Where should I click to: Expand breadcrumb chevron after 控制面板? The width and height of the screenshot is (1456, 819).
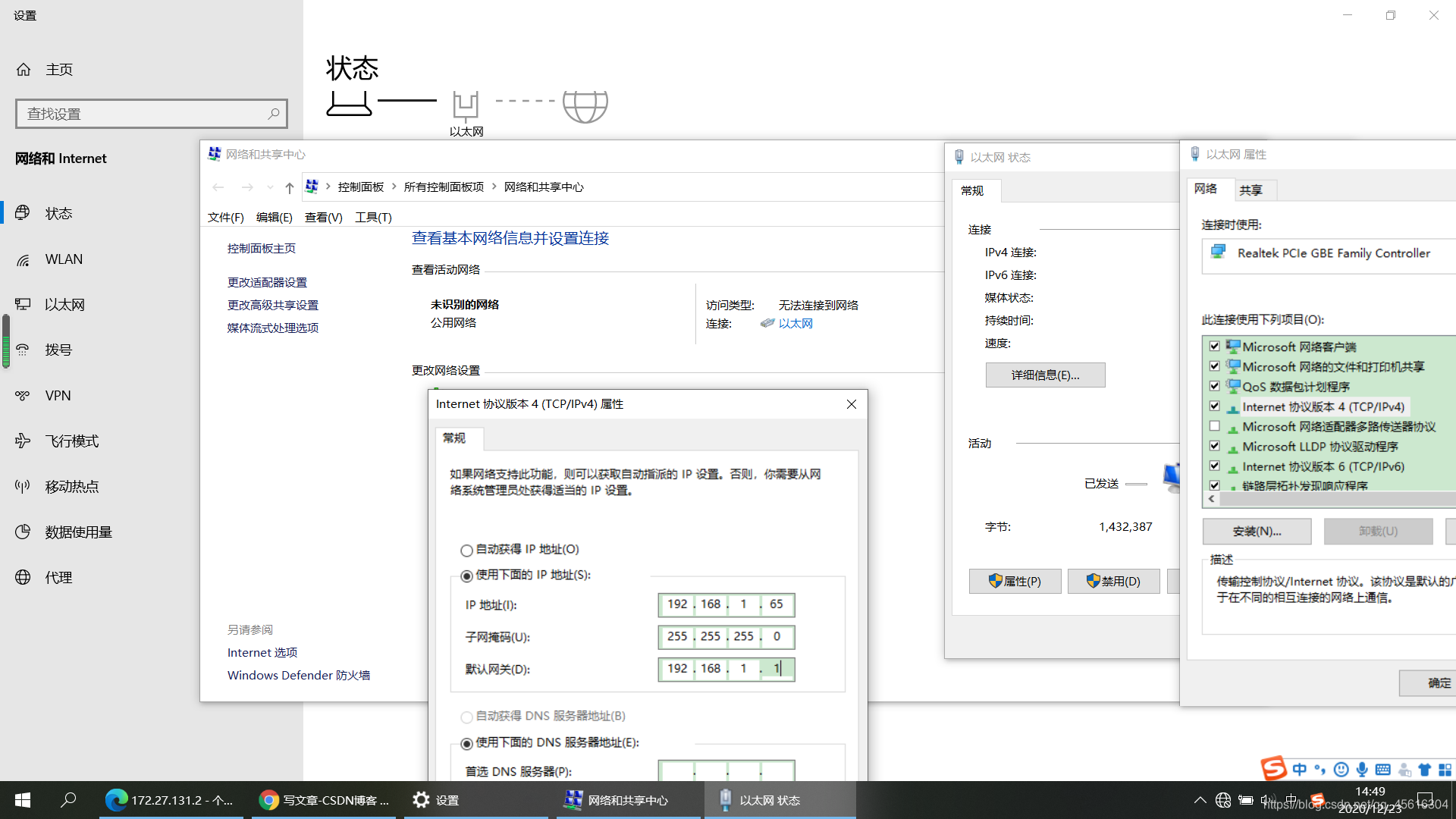tap(394, 187)
